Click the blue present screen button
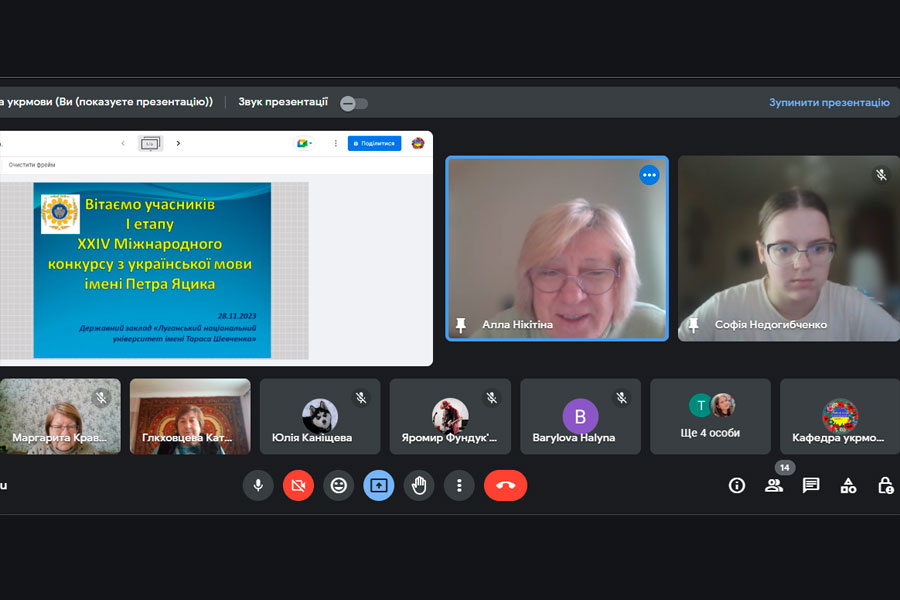The width and height of the screenshot is (900, 600). click(x=379, y=486)
